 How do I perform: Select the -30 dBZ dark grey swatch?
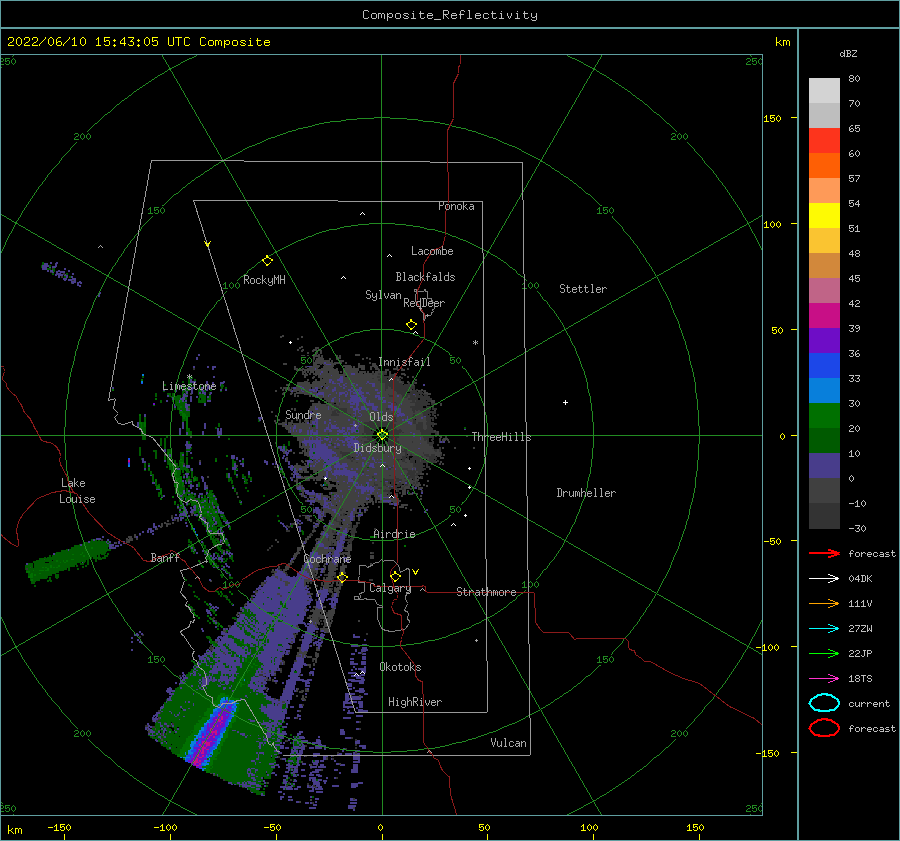click(824, 516)
